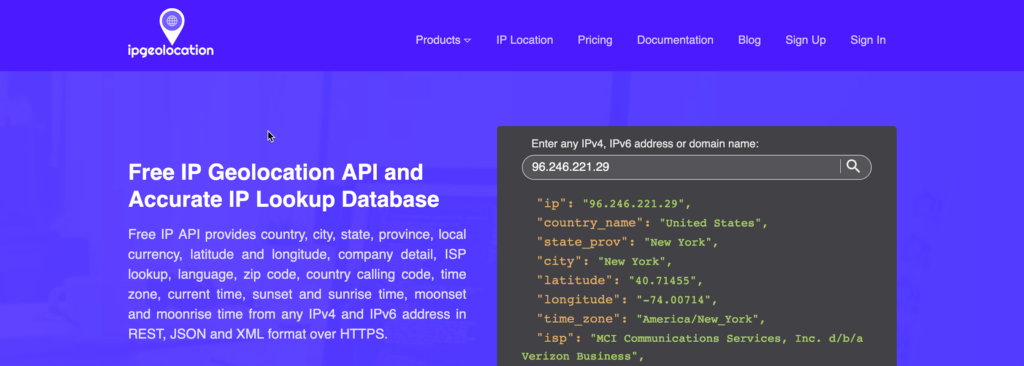Open the Pricing page

point(595,40)
